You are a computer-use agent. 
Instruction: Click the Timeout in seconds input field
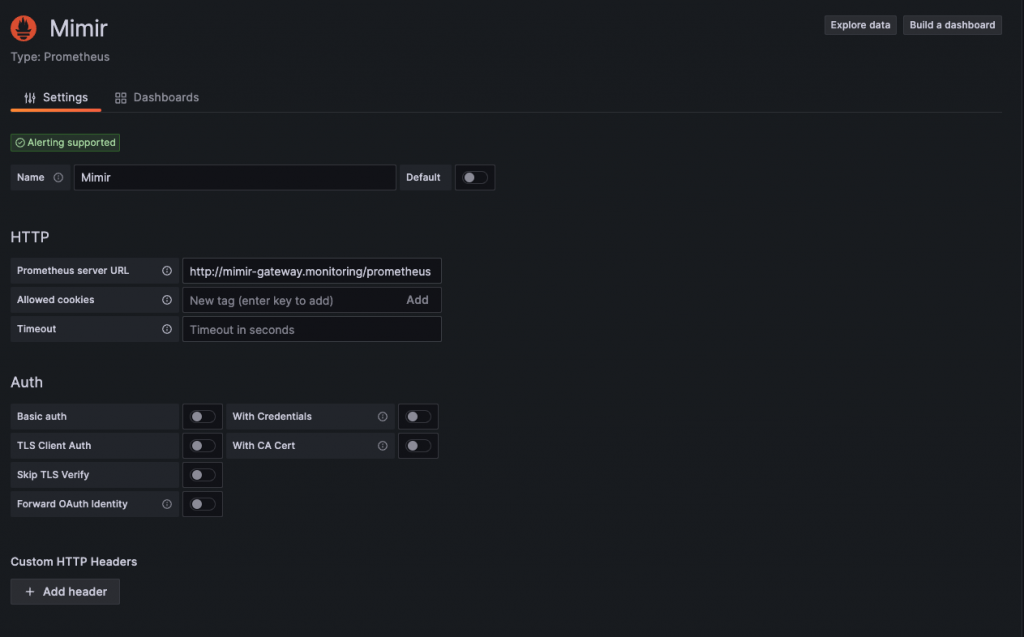[312, 329]
